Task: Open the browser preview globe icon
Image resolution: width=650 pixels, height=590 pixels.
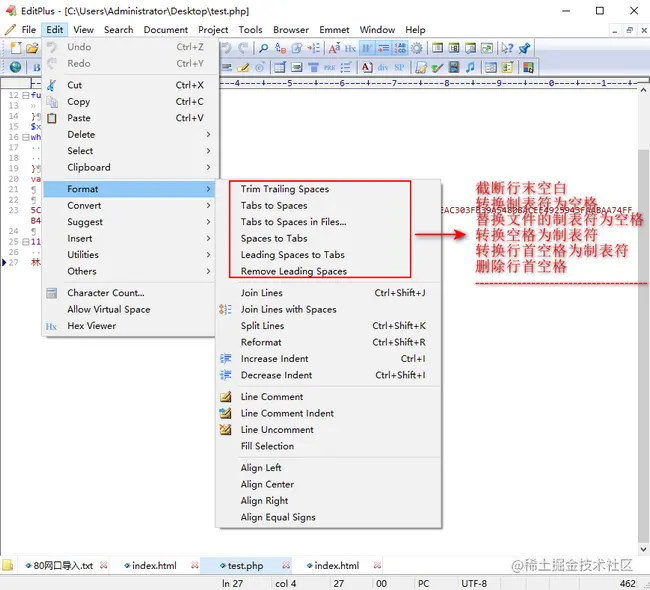Action: (x=16, y=67)
